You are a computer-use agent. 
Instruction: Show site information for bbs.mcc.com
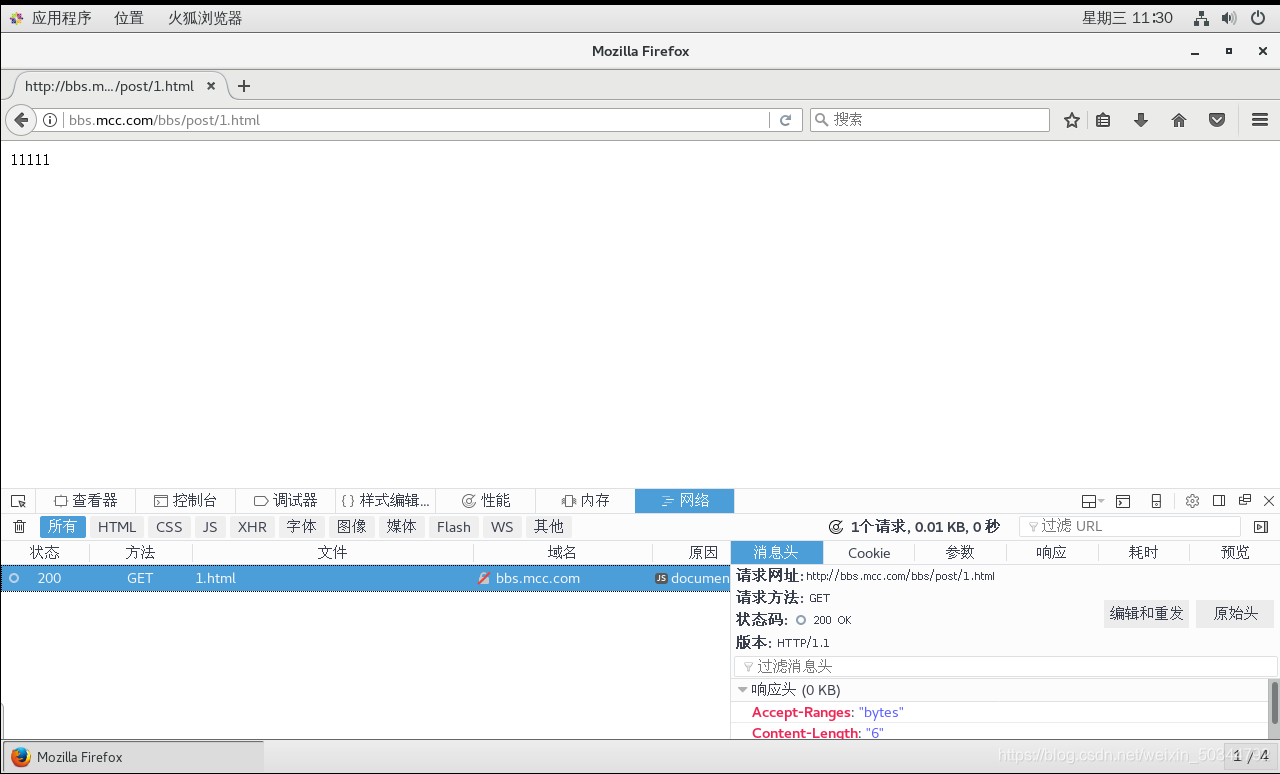click(50, 120)
